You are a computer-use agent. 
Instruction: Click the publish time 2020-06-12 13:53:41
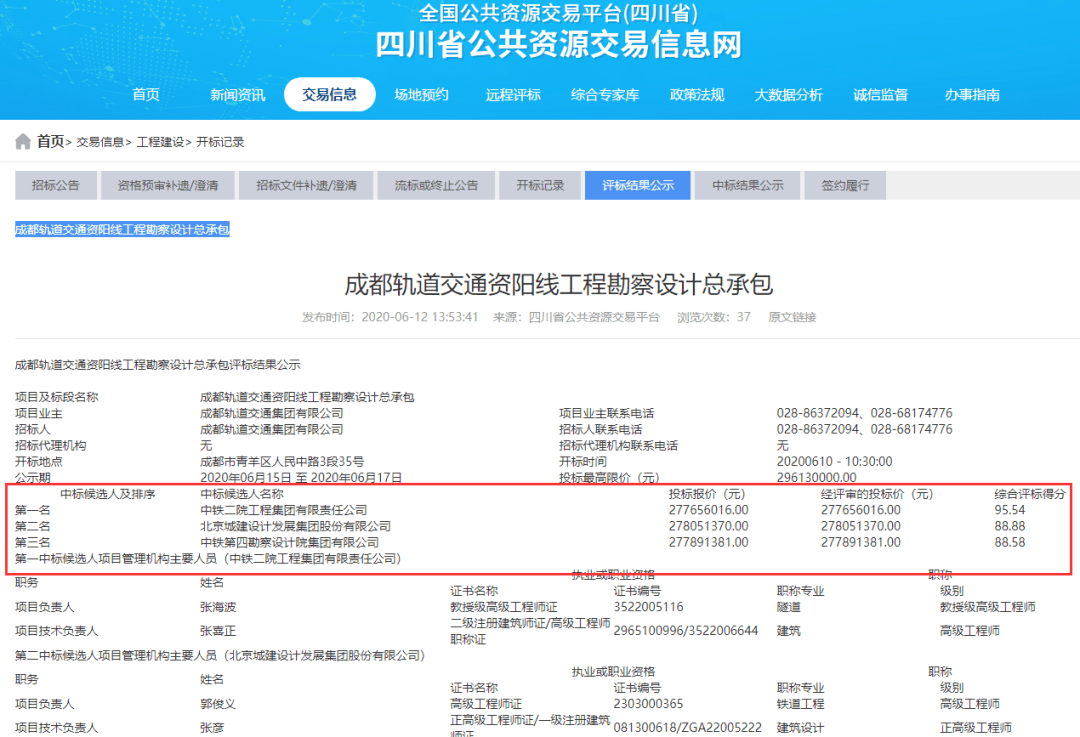click(x=419, y=317)
